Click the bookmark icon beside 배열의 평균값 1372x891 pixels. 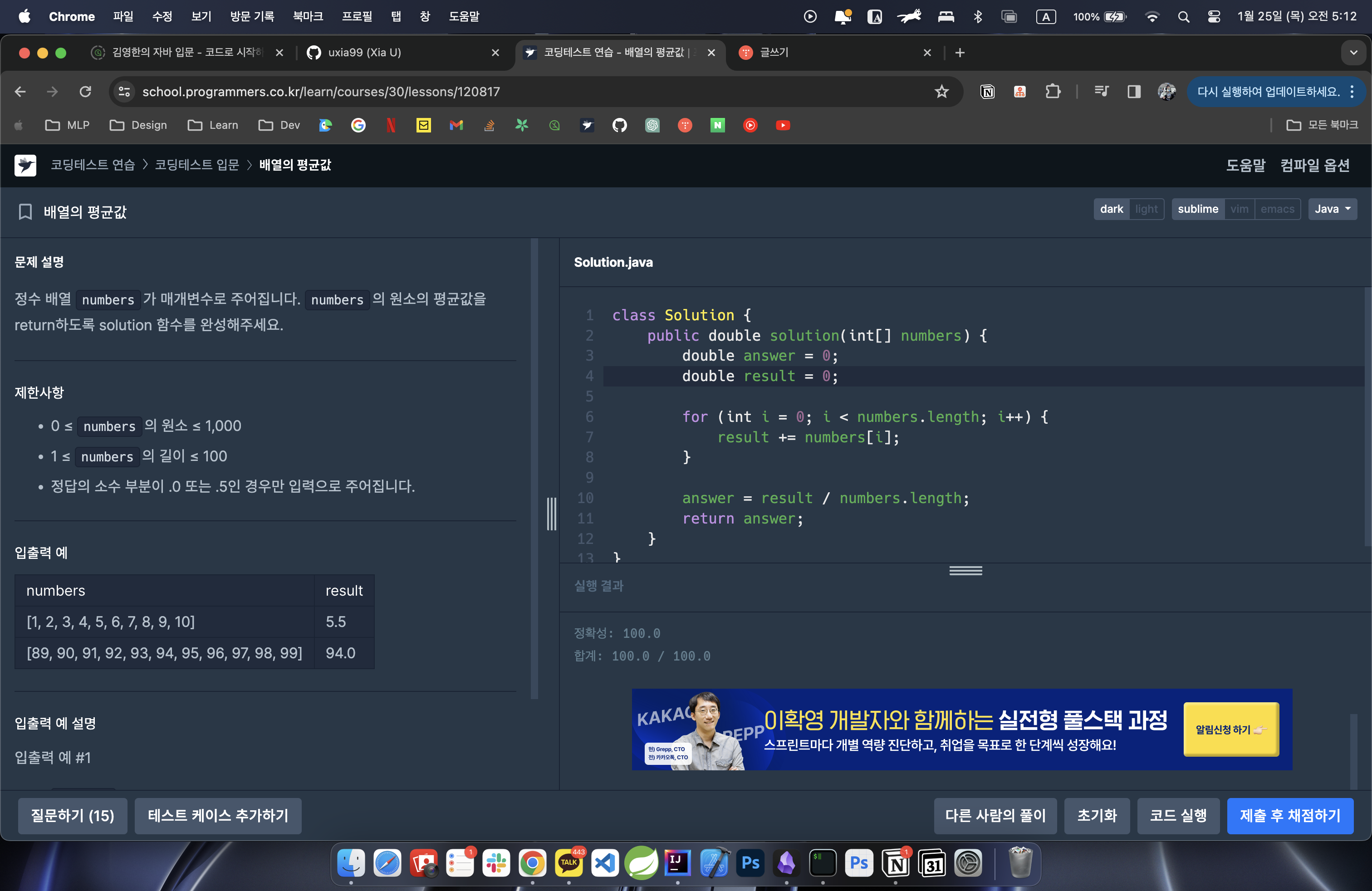point(25,211)
